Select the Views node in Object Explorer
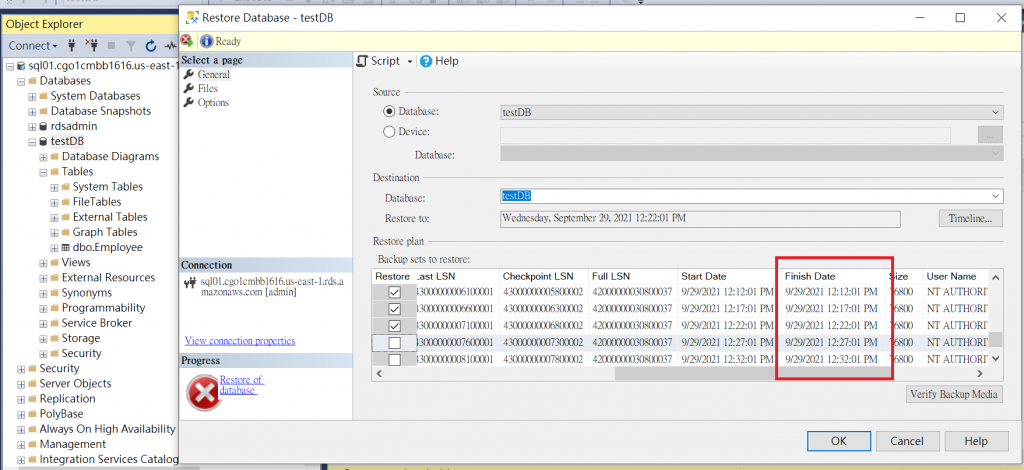 tap(76, 262)
